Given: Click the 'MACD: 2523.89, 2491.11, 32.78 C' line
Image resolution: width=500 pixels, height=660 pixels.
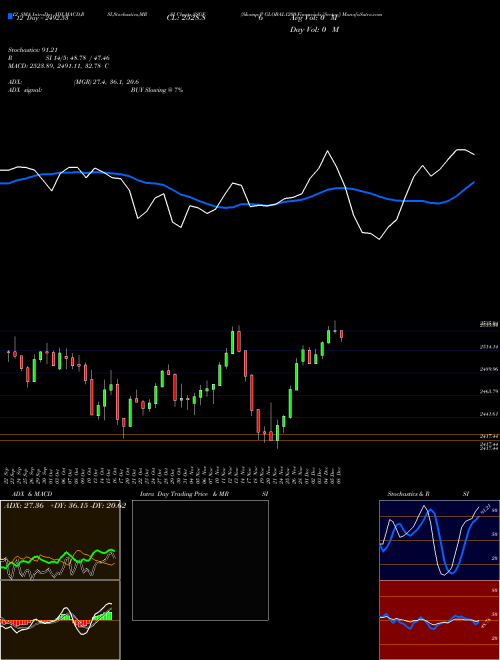Looking at the screenshot, I should [x=59, y=66].
